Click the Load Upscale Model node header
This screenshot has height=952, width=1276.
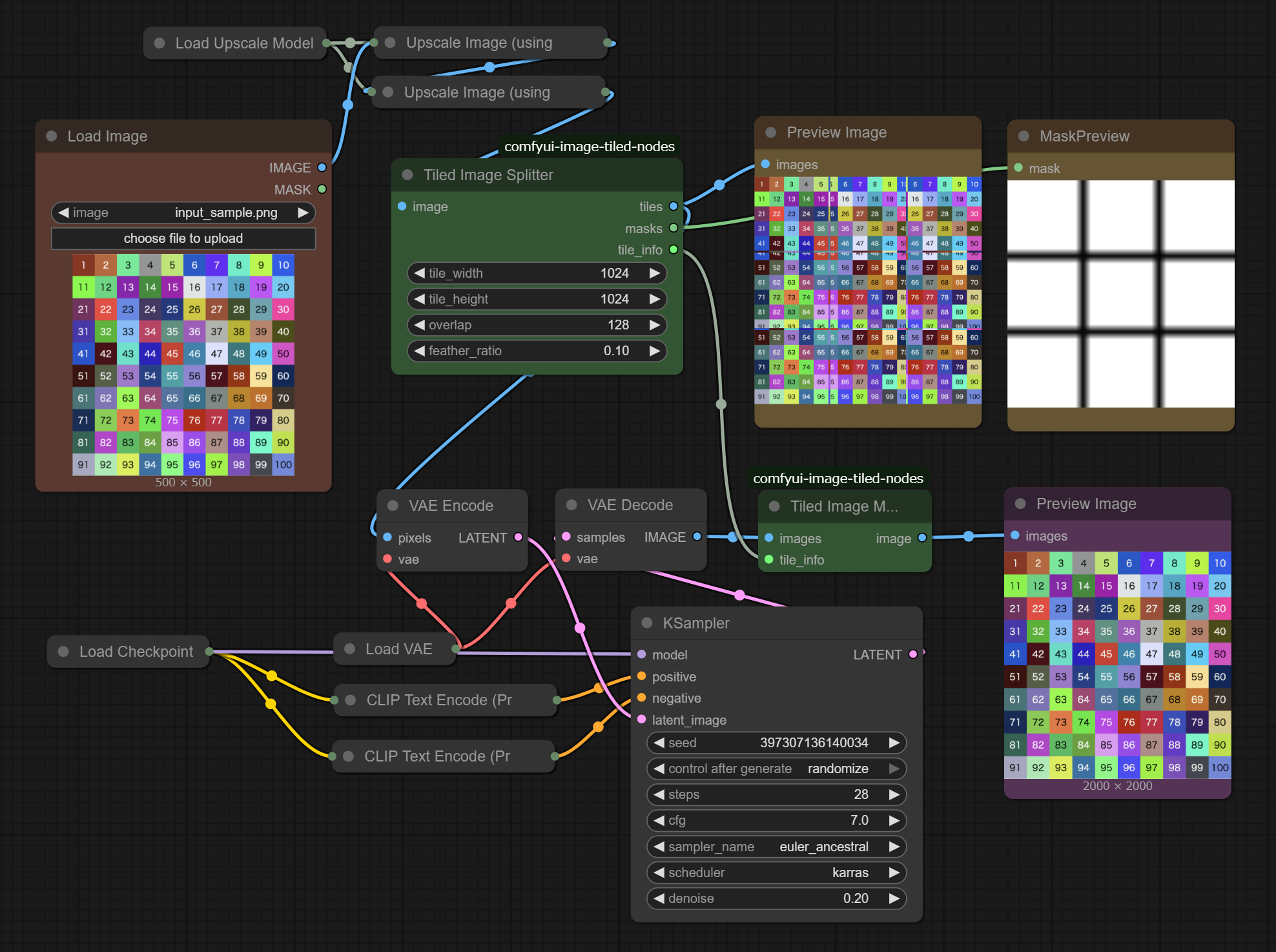click(x=243, y=43)
